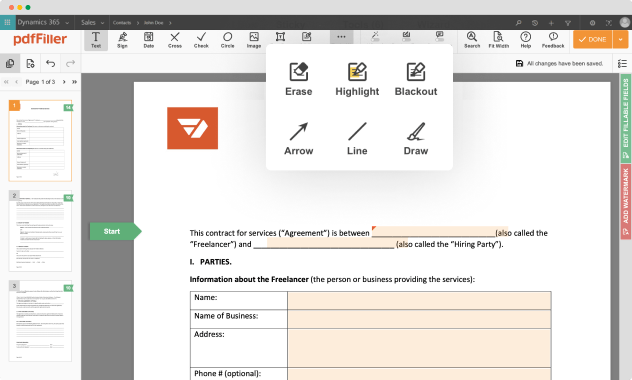
Task: Insert a Check mark tool
Action: [201, 40]
